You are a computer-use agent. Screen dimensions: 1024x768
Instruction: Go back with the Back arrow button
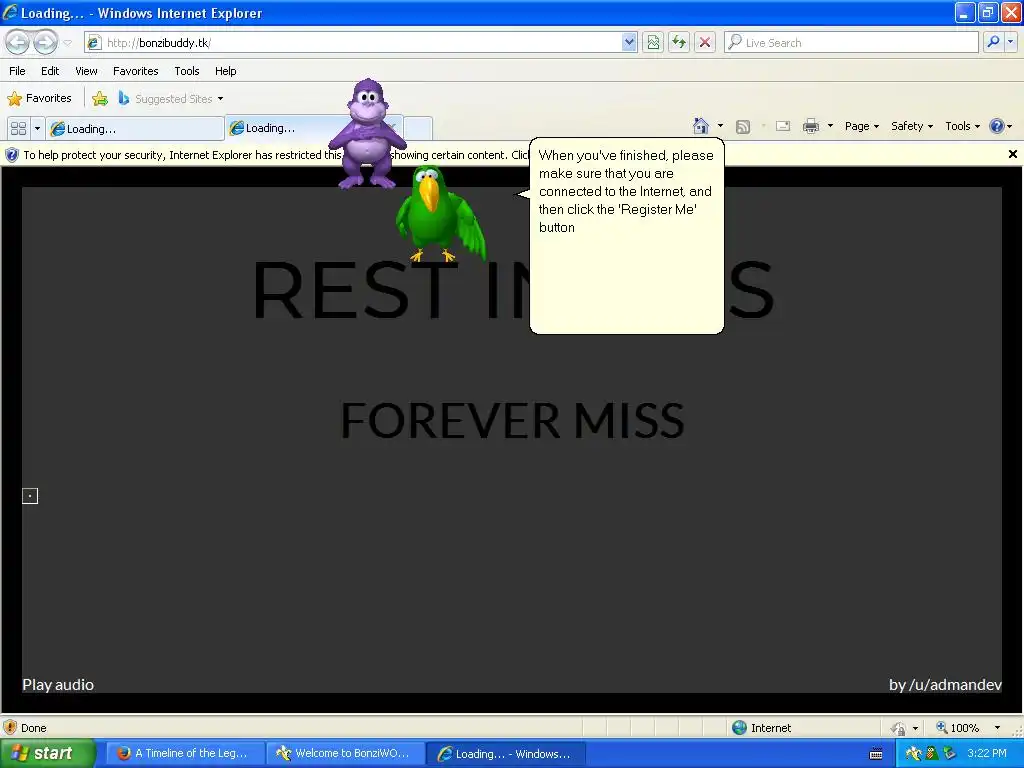coord(18,42)
